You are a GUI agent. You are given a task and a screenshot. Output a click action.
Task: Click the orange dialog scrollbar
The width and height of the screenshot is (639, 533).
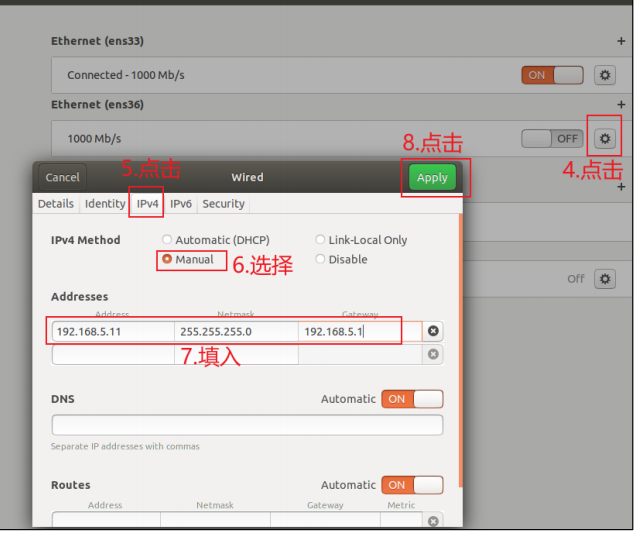click(461, 350)
